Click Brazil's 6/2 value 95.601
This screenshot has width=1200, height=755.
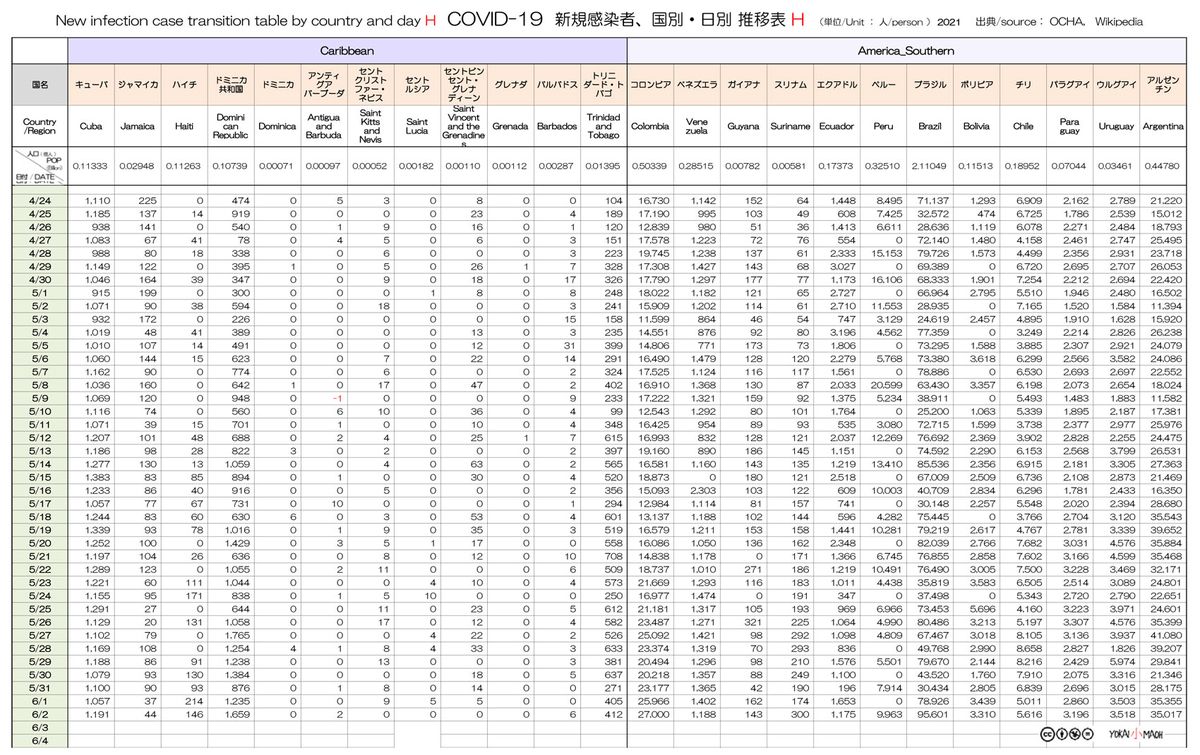(932, 714)
